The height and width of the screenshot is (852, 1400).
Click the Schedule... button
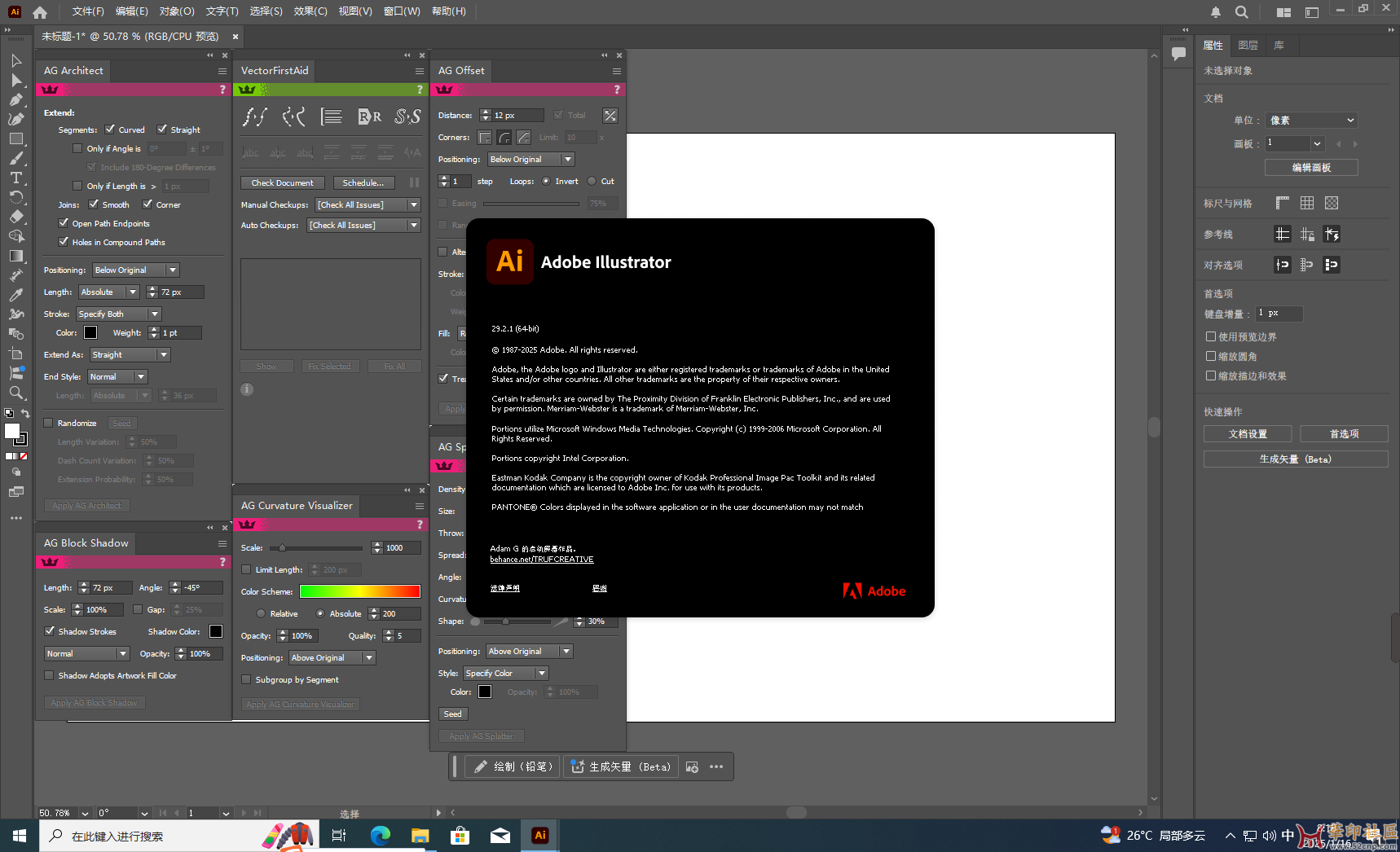click(x=363, y=183)
